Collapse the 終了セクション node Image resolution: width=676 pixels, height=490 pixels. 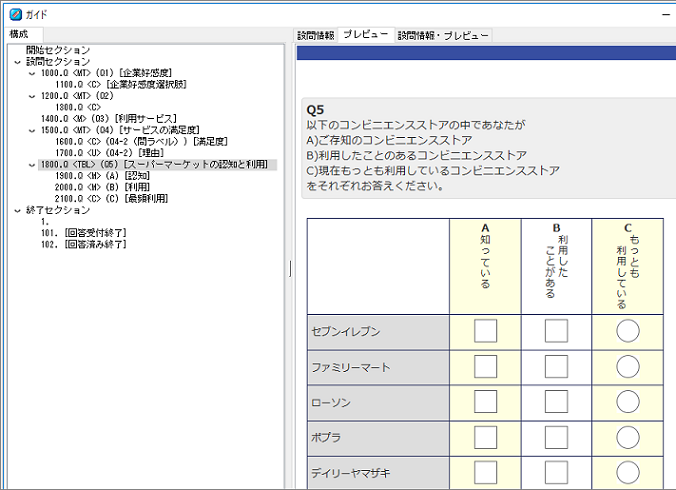tap(18, 211)
